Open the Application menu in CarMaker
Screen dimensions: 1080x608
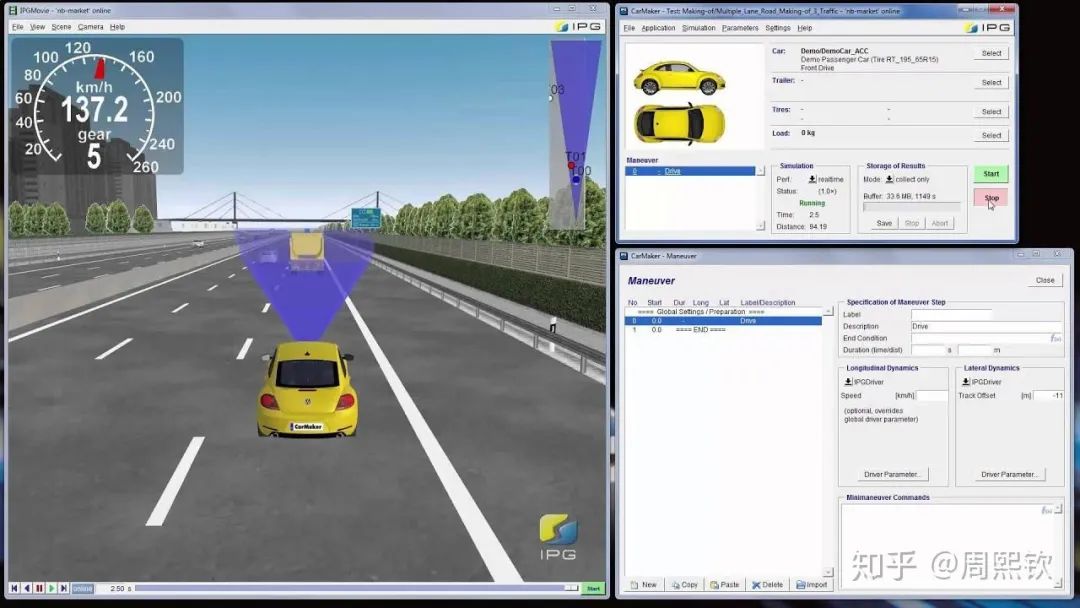pyautogui.click(x=658, y=28)
